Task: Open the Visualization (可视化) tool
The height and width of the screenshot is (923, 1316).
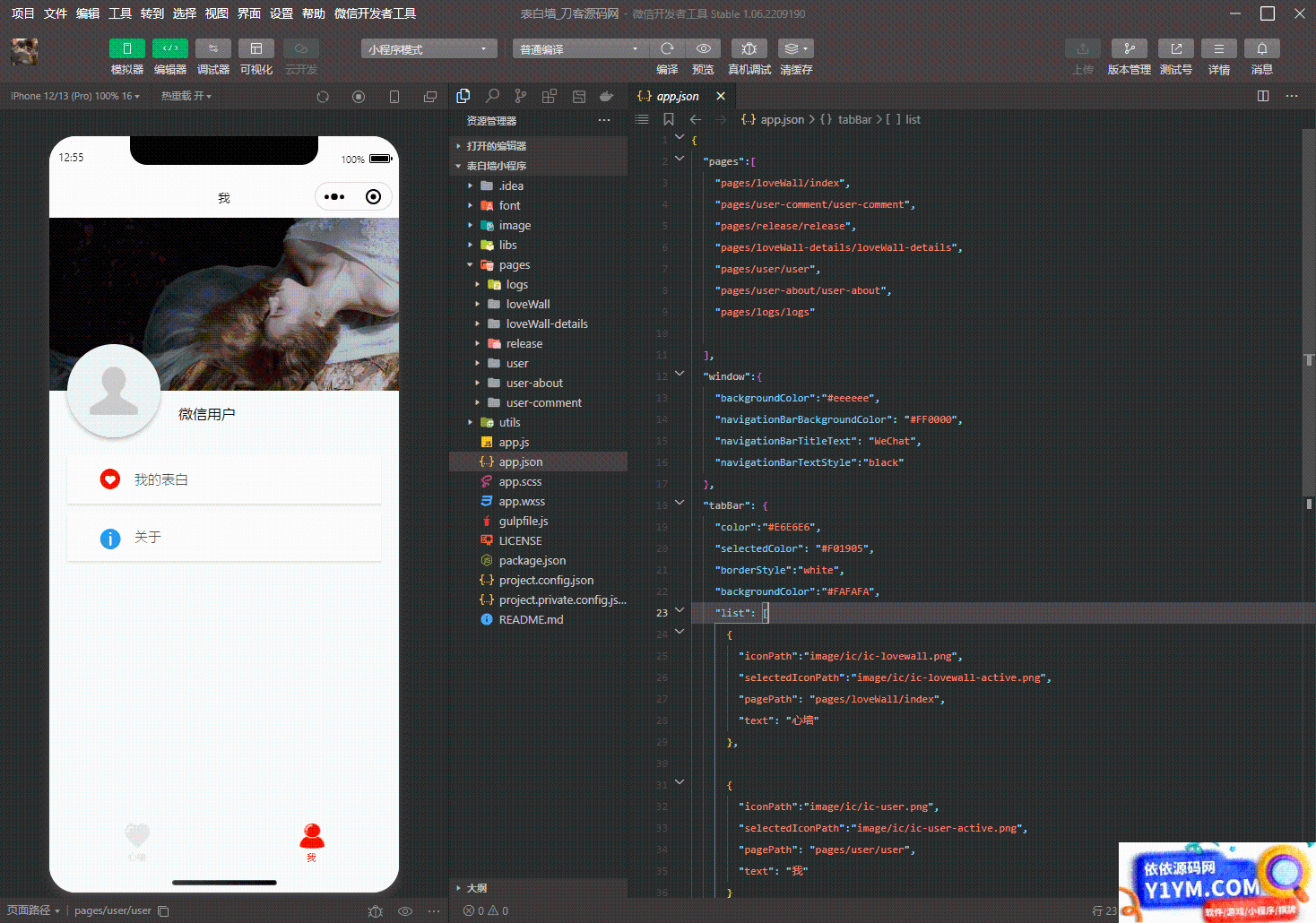Action: click(x=255, y=48)
